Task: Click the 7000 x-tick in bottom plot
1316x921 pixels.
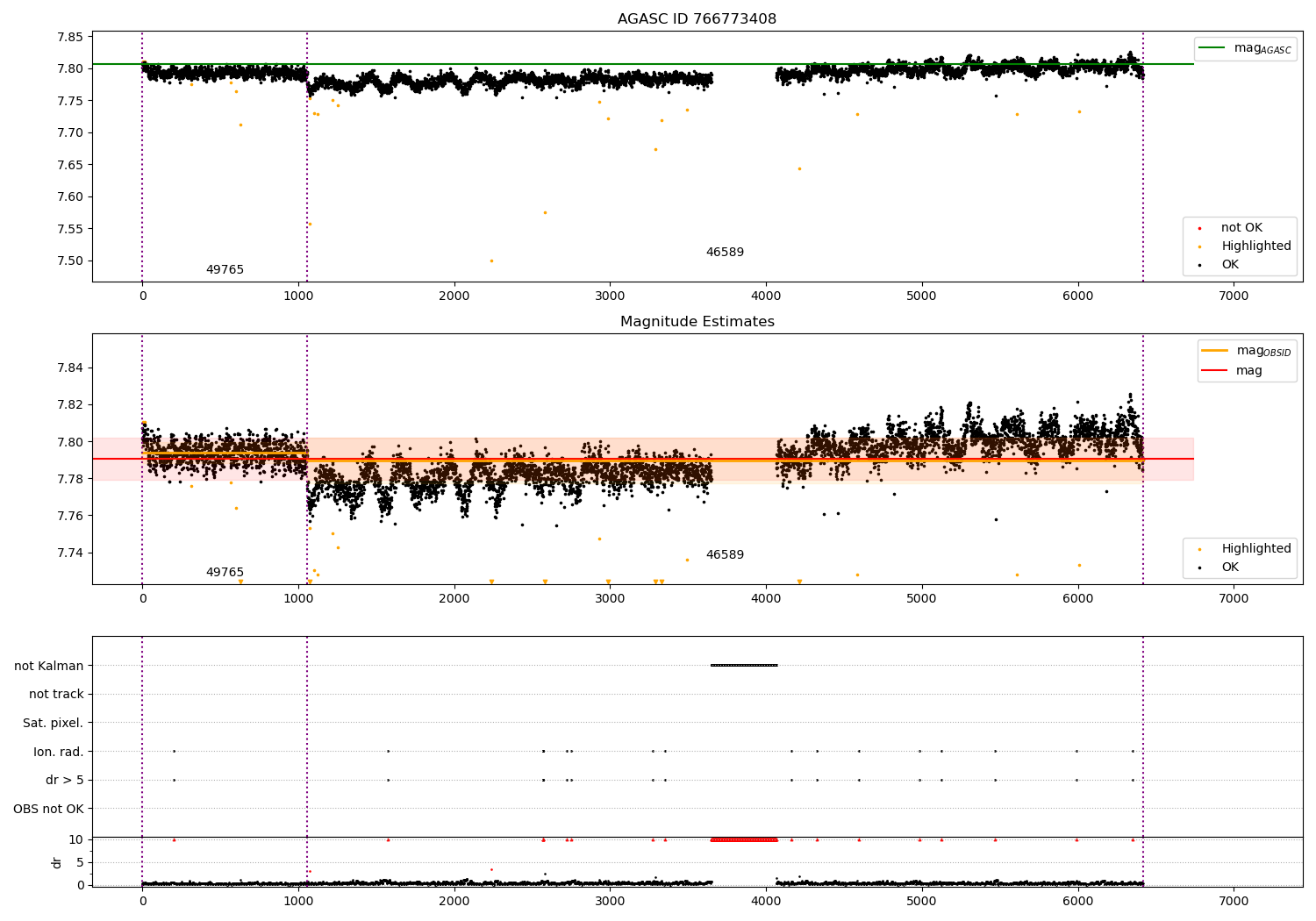Action: (x=1234, y=902)
